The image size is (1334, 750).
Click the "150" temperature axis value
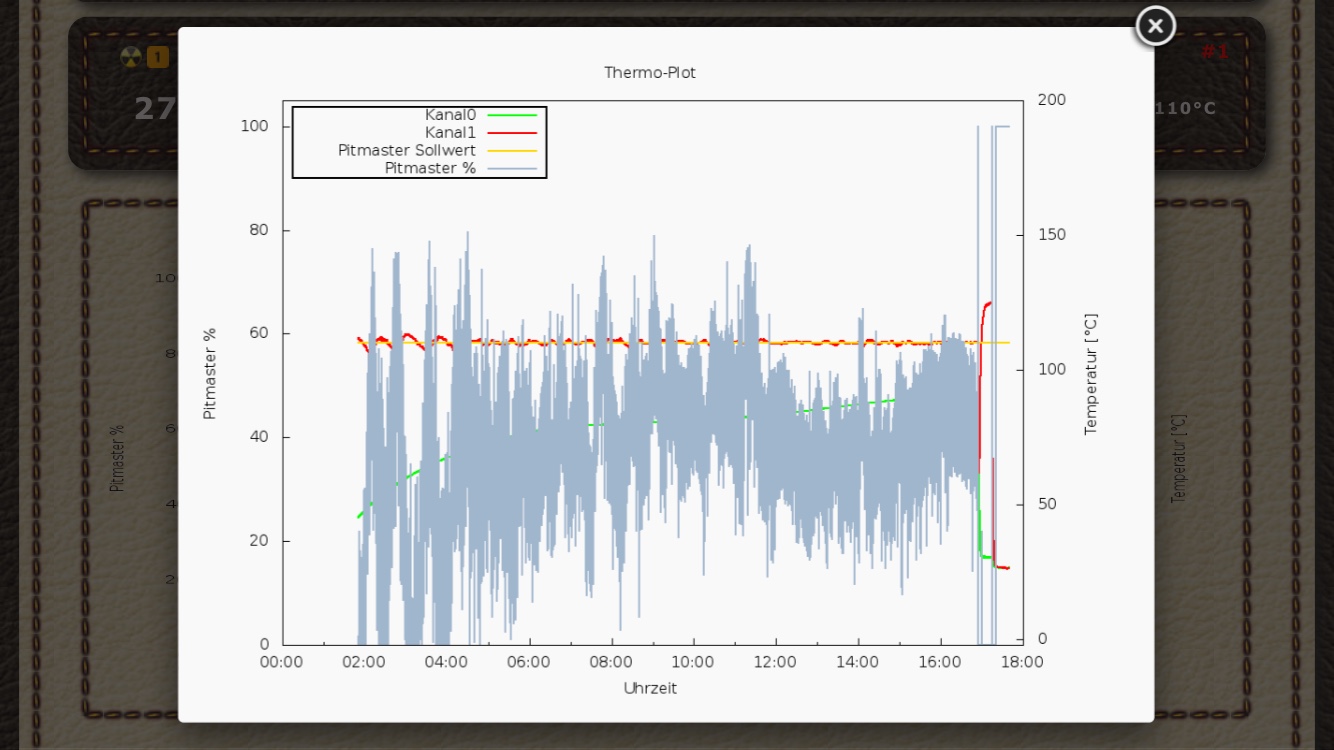[1052, 235]
